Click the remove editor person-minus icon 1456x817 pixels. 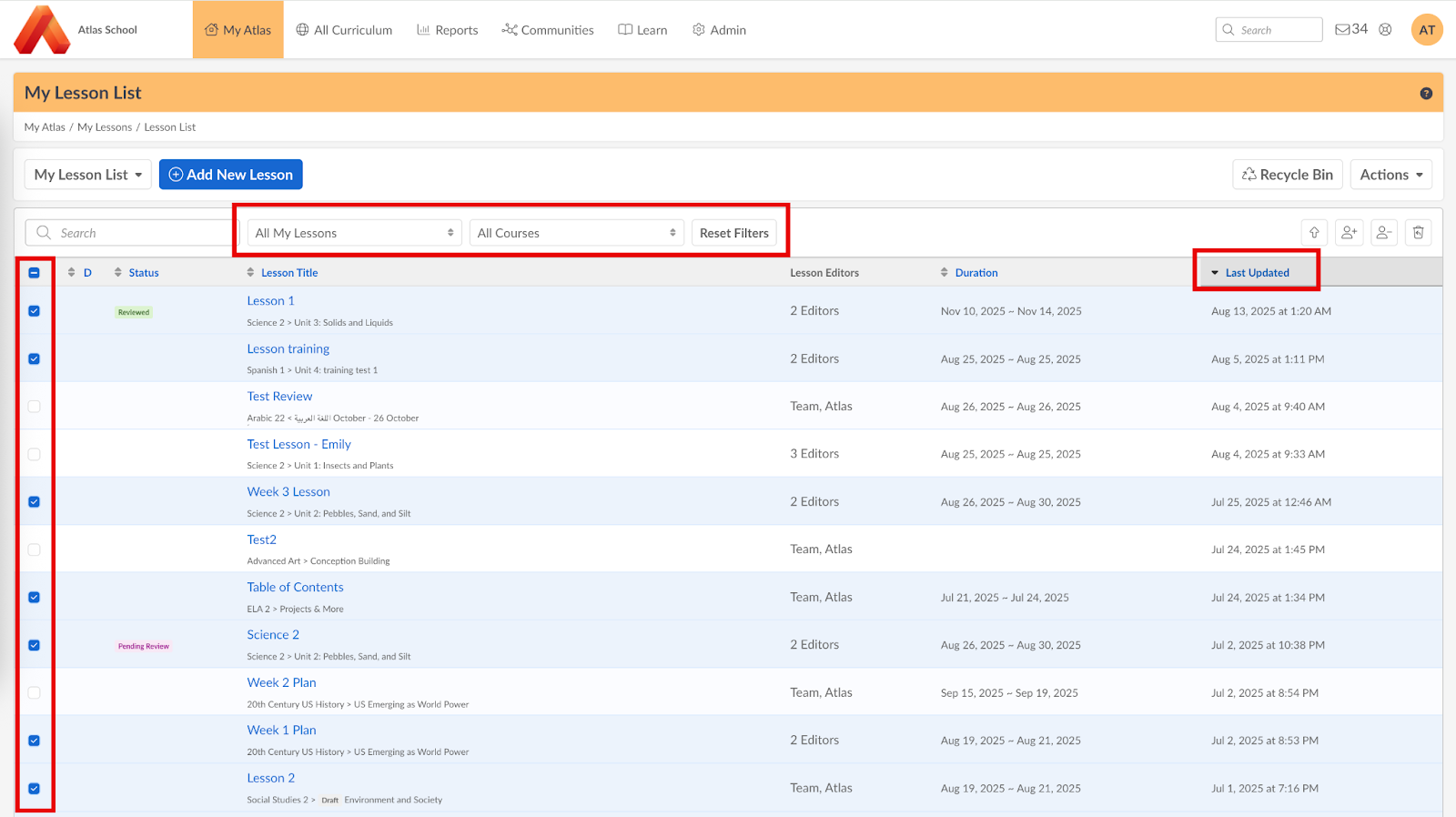tap(1383, 233)
